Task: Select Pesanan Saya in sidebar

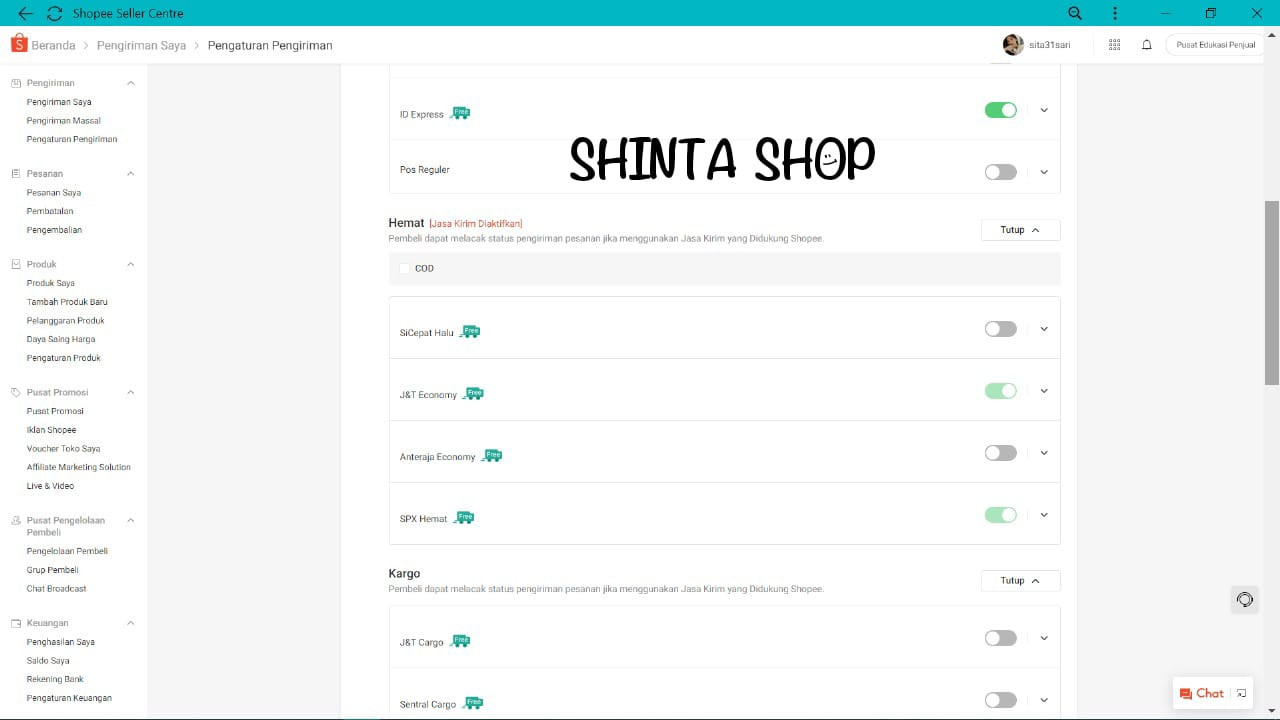Action: tap(54, 193)
